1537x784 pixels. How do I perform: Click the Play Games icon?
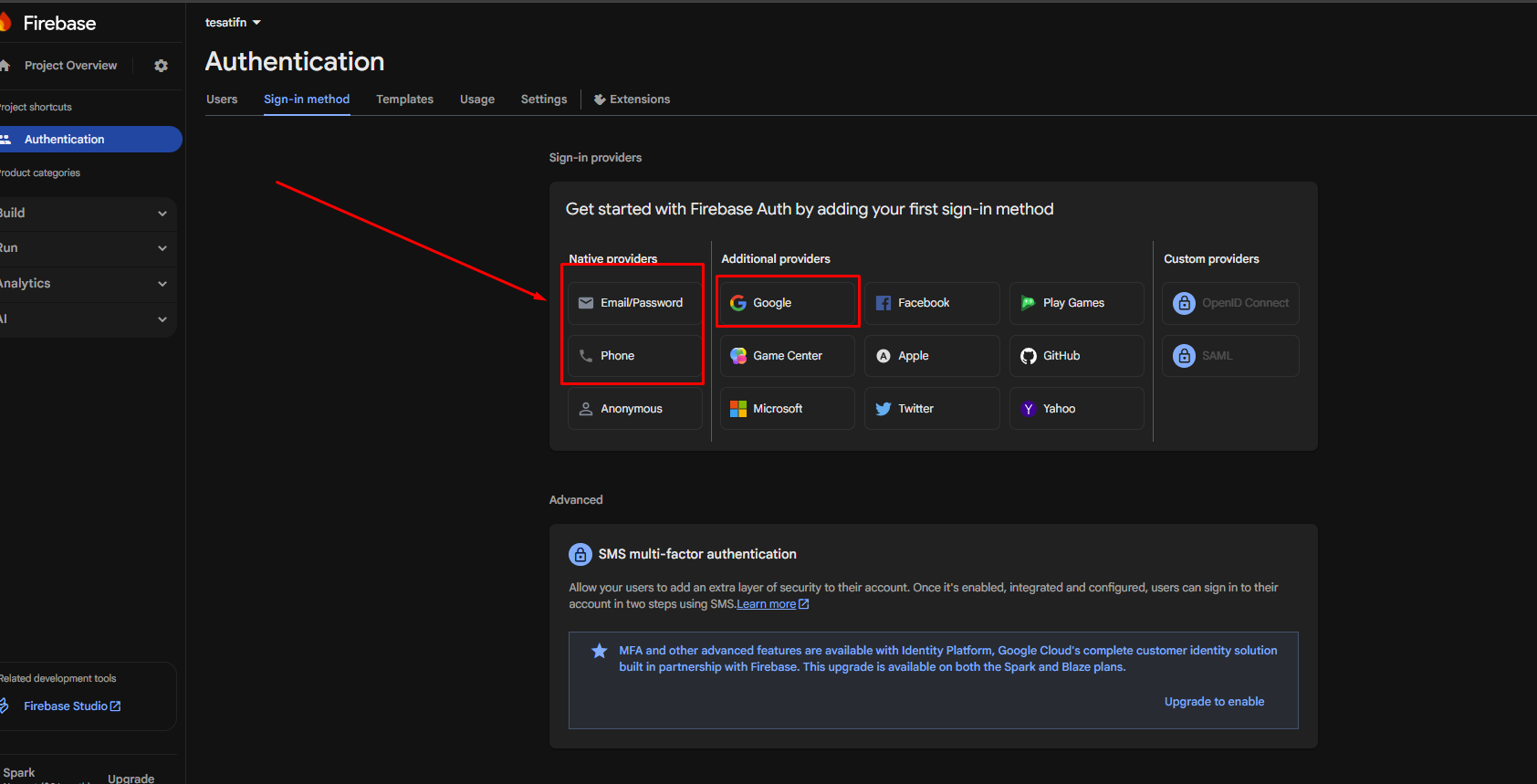tap(1029, 303)
